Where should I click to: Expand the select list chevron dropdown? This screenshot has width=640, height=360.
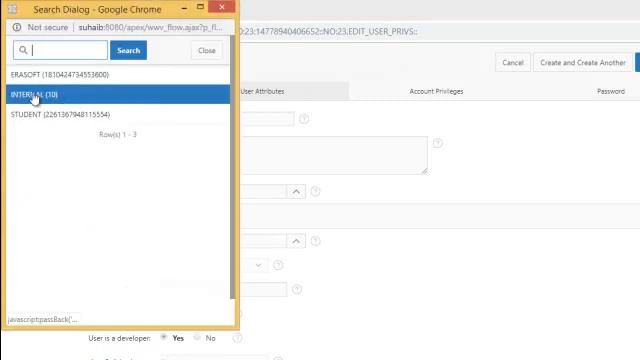pyautogui.click(x=258, y=265)
